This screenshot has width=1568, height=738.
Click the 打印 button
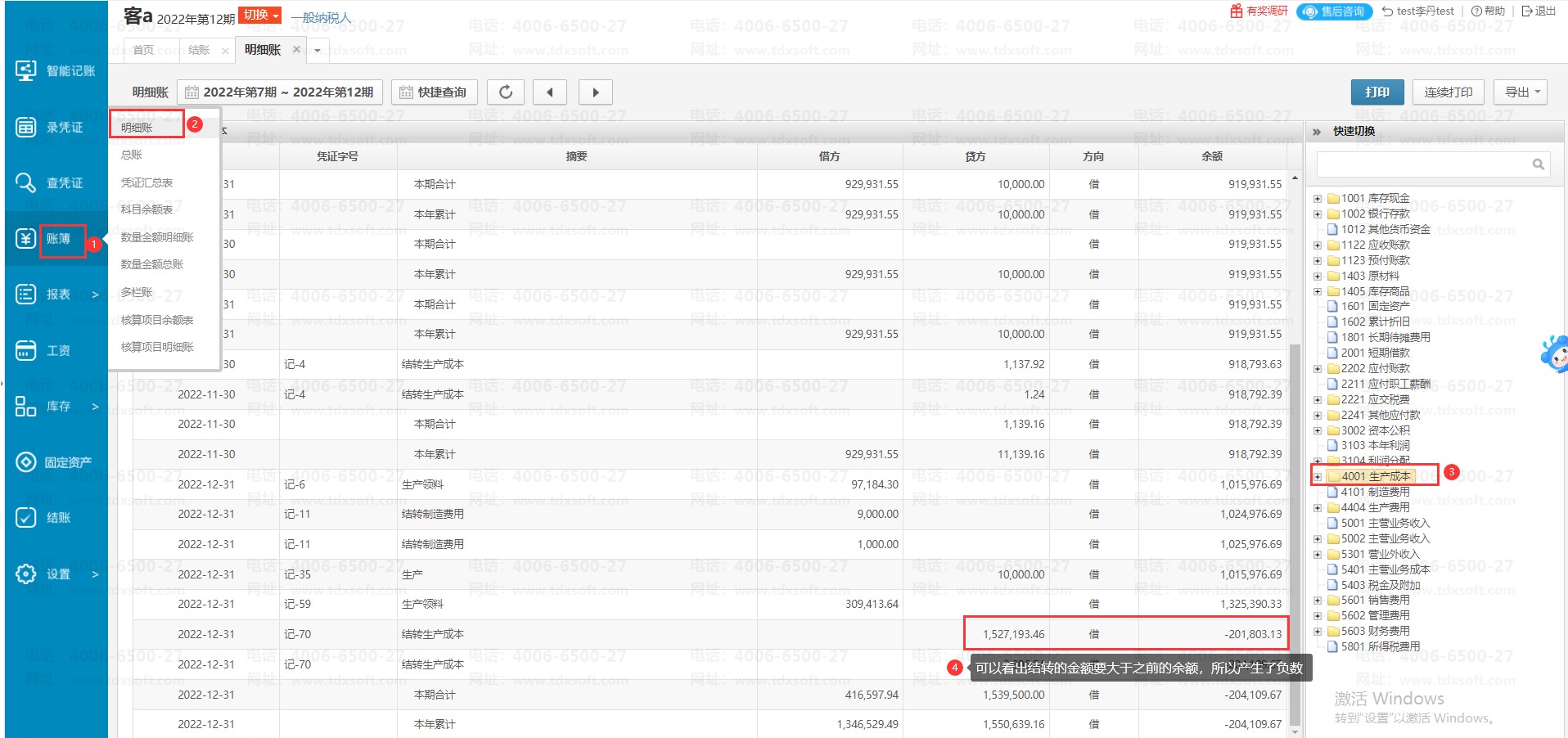1377,92
